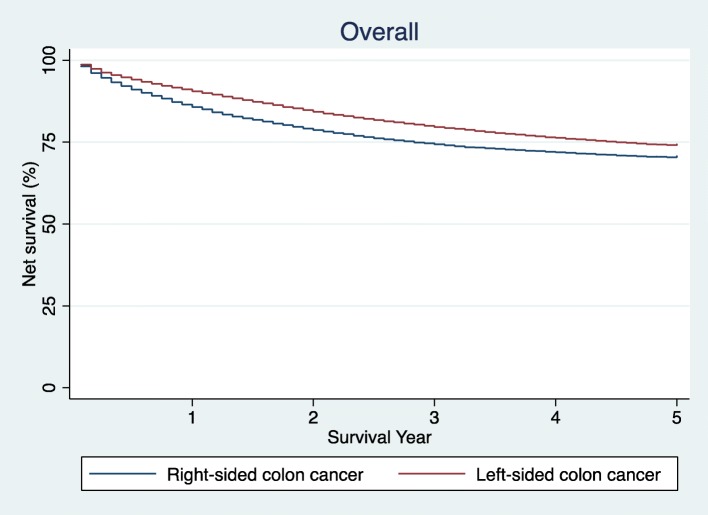Pick the blue legend line swatch
Screen dimensions: 708x515
pos(122,475)
